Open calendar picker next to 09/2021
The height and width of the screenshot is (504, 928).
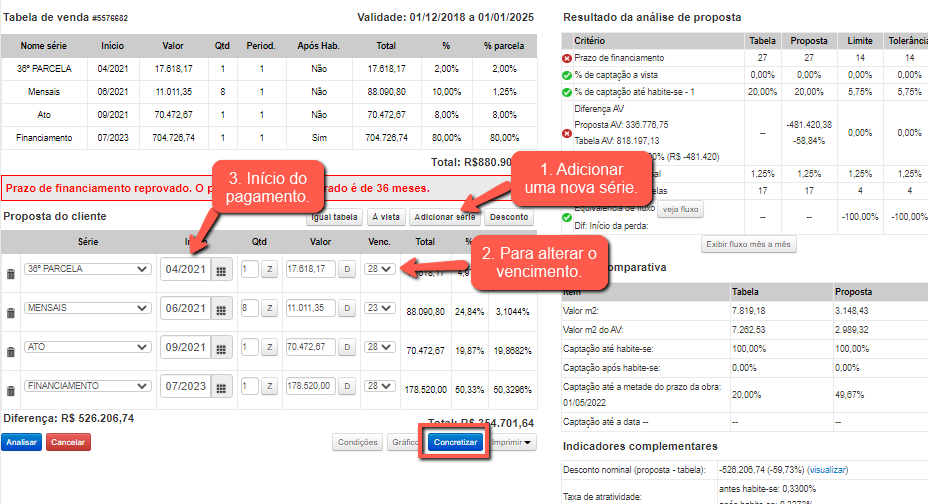(x=221, y=348)
